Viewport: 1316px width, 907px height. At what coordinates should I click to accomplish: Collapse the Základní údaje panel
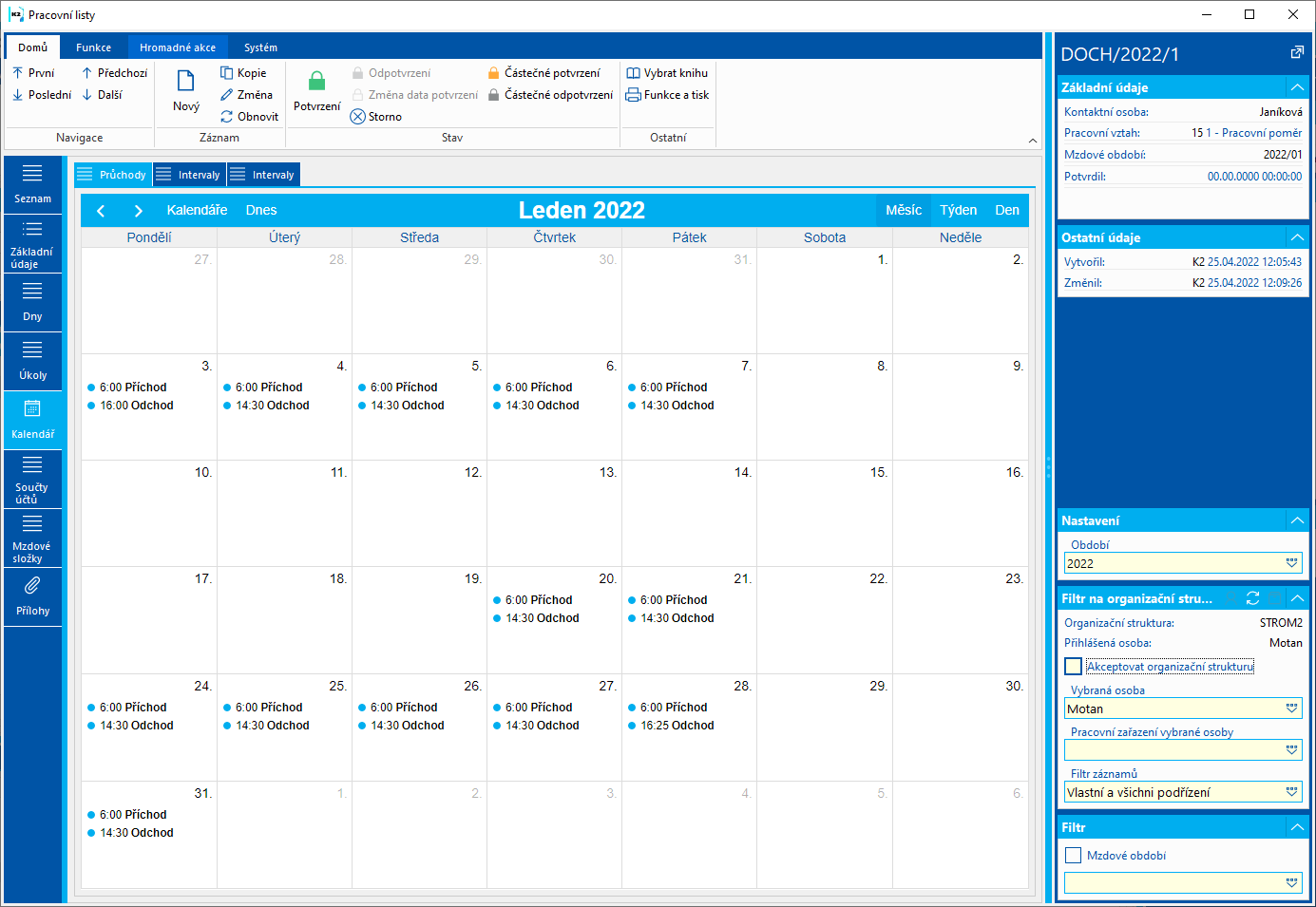(1297, 87)
